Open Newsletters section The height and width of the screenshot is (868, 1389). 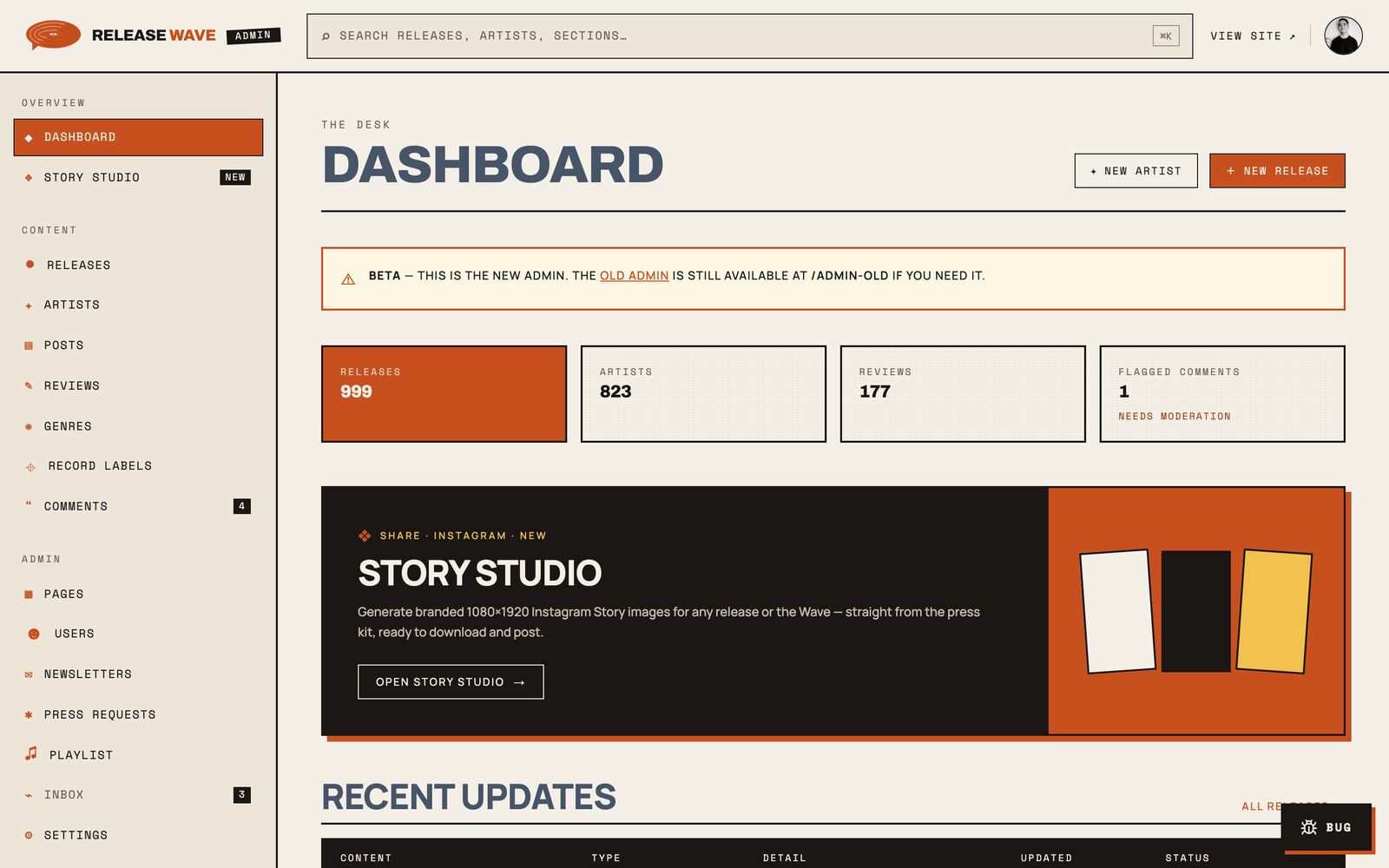(138, 674)
